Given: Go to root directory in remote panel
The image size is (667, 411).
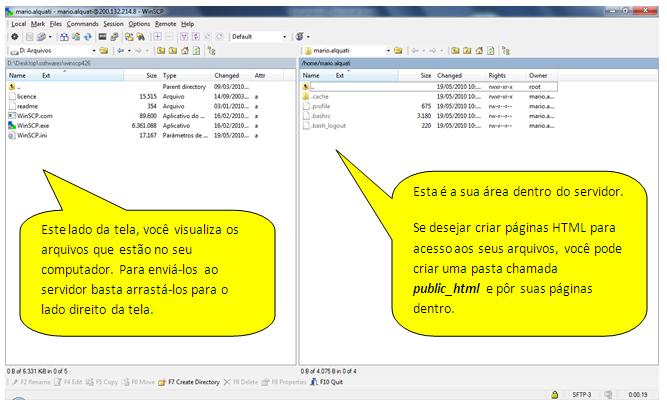Looking at the screenshot, I should click(x=467, y=51).
